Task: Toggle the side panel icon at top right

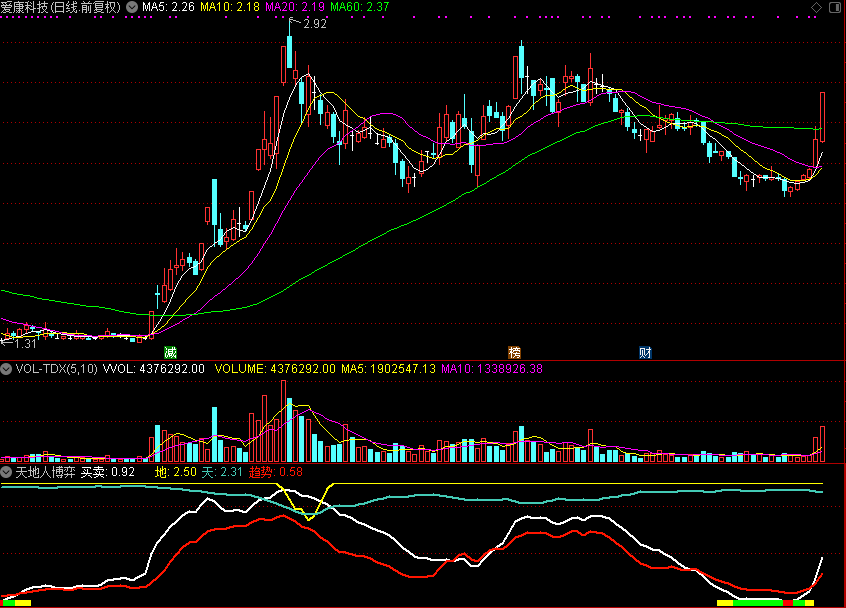Action: (x=835, y=7)
